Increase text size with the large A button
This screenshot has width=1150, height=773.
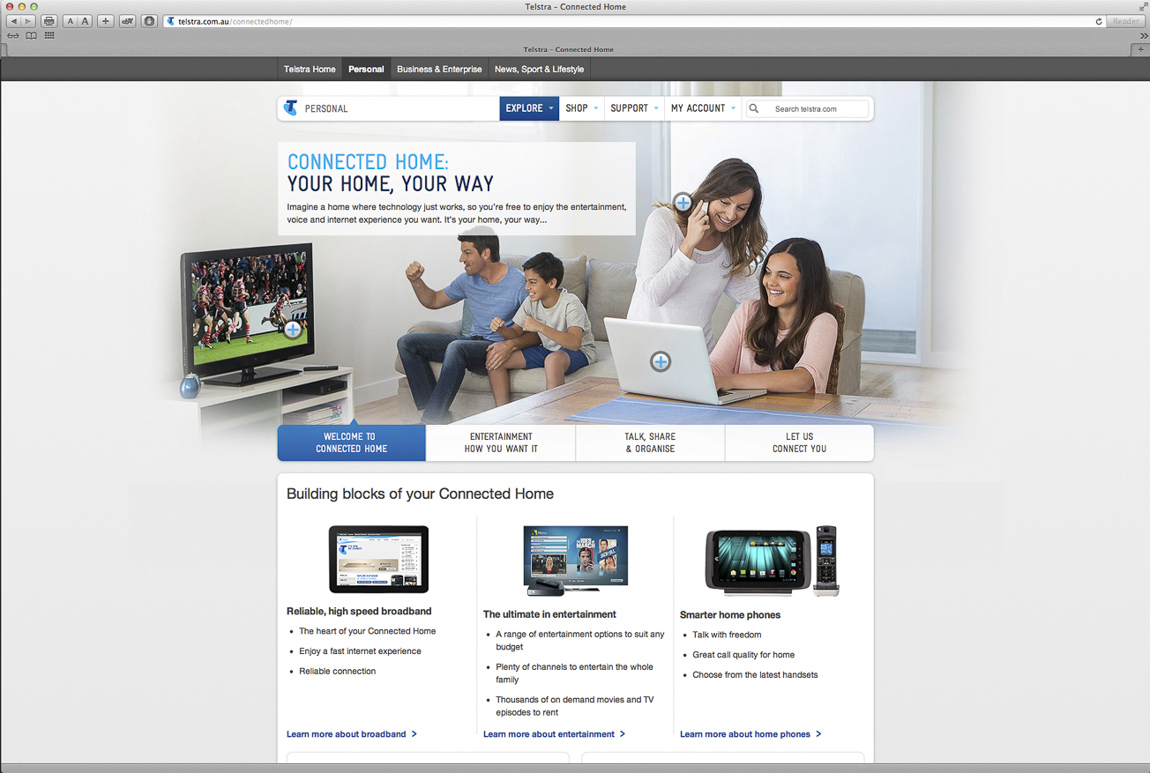point(85,21)
